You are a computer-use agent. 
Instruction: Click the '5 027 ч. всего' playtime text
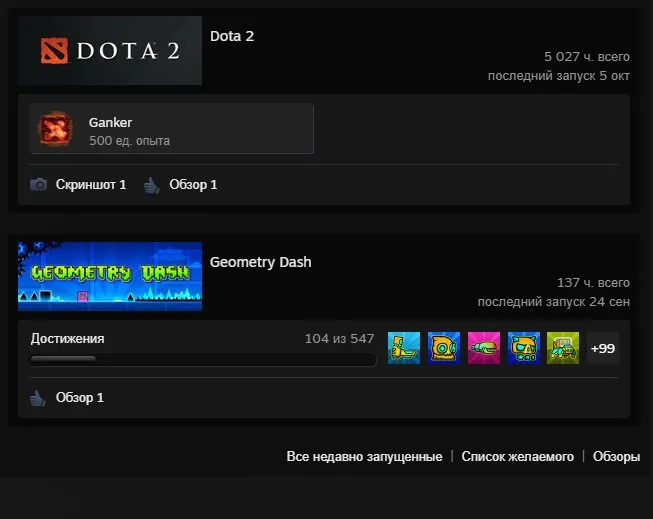click(587, 57)
